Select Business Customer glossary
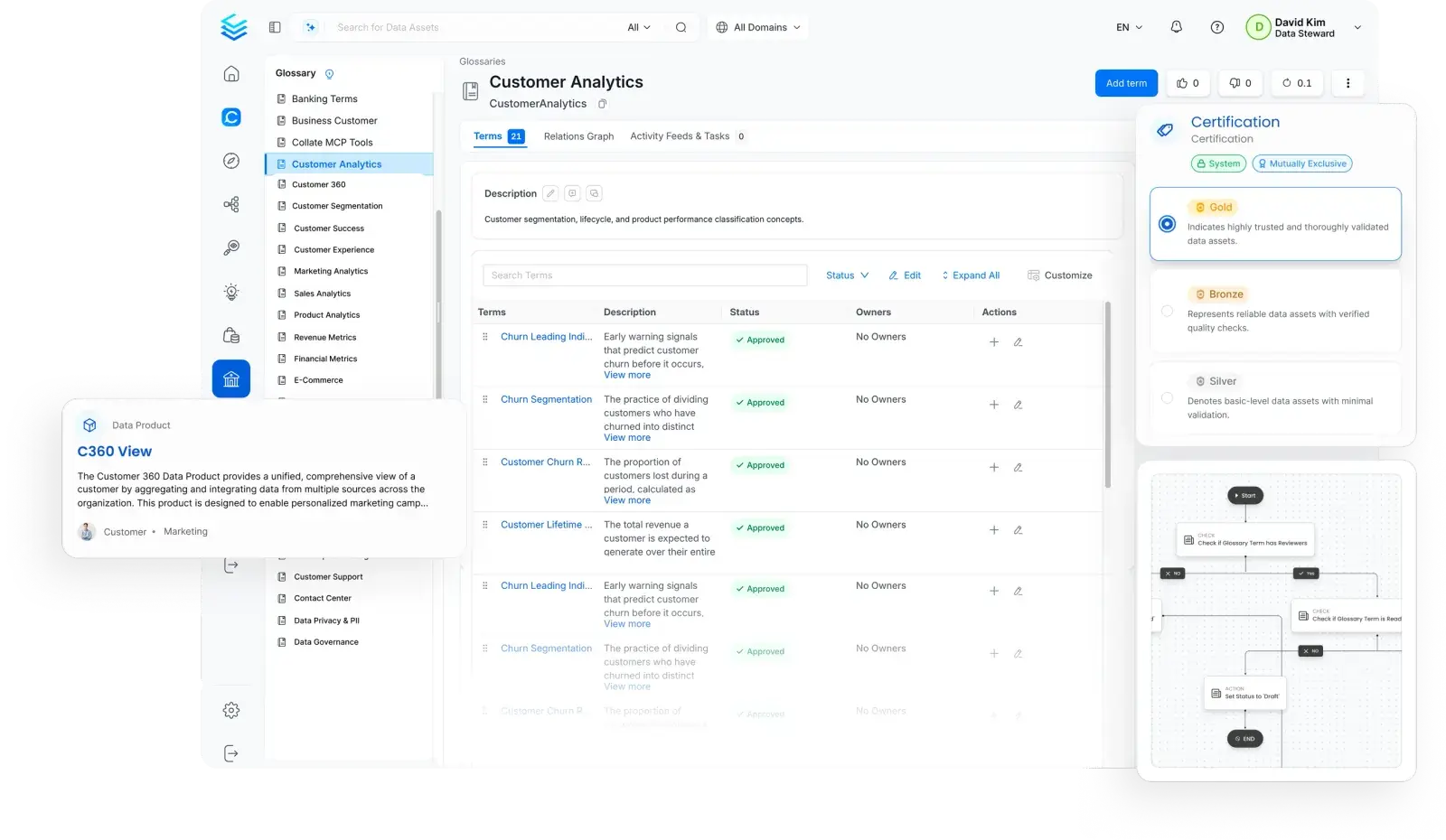This screenshot has height=840, width=1446. pyautogui.click(x=333, y=121)
